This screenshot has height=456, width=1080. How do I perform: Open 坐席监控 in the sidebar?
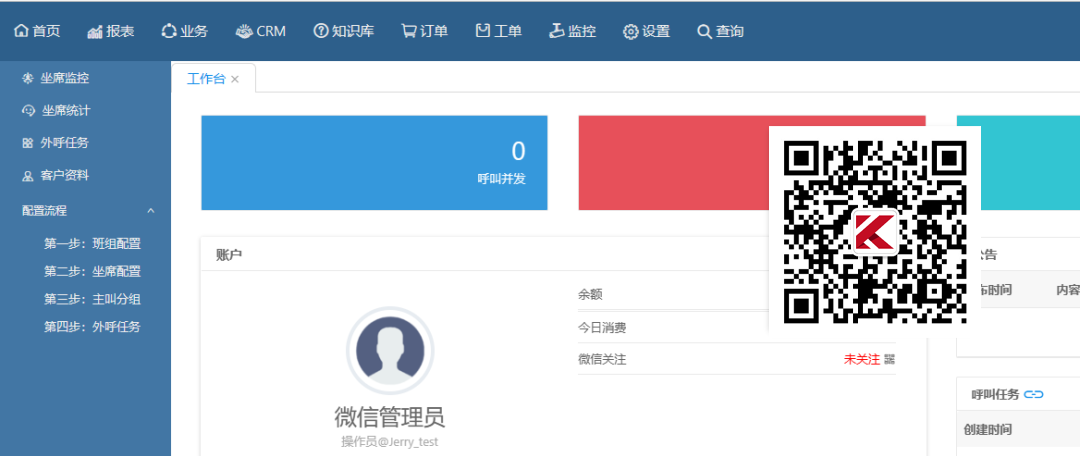[x=65, y=79]
